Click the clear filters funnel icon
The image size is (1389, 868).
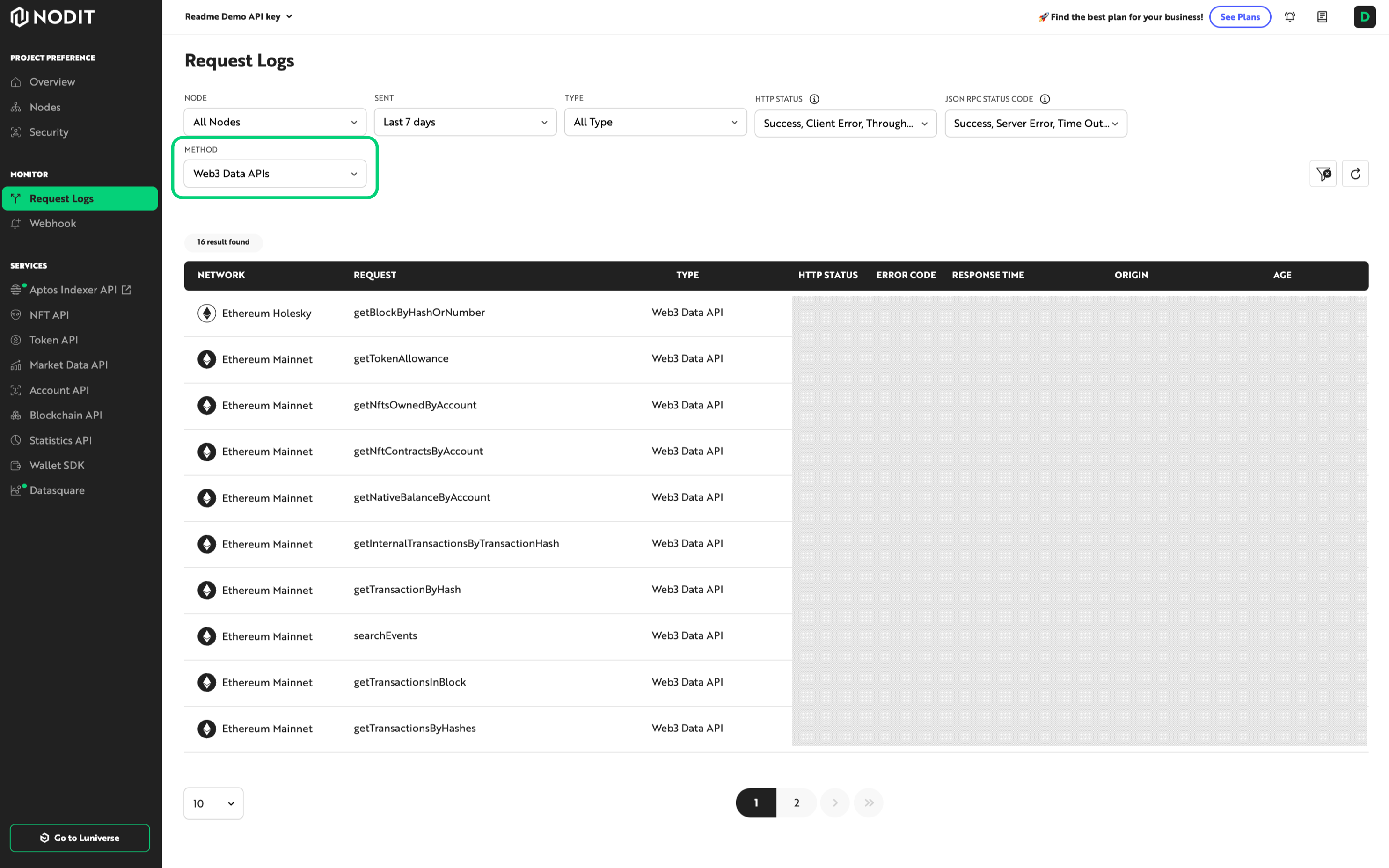(x=1323, y=174)
